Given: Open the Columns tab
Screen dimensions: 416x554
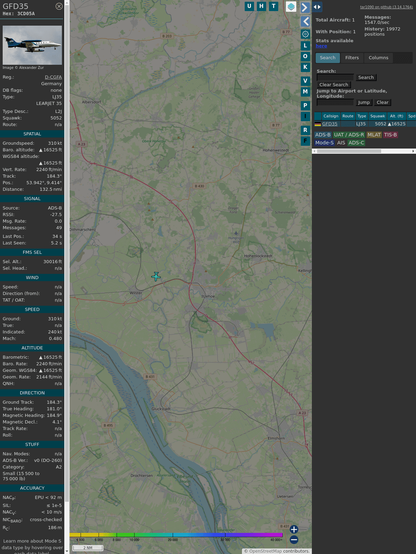Looking at the screenshot, I should point(378,58).
